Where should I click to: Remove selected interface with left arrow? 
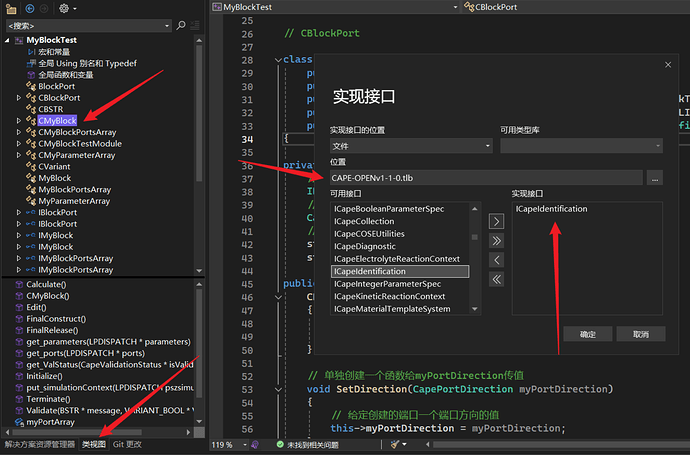[496, 260]
